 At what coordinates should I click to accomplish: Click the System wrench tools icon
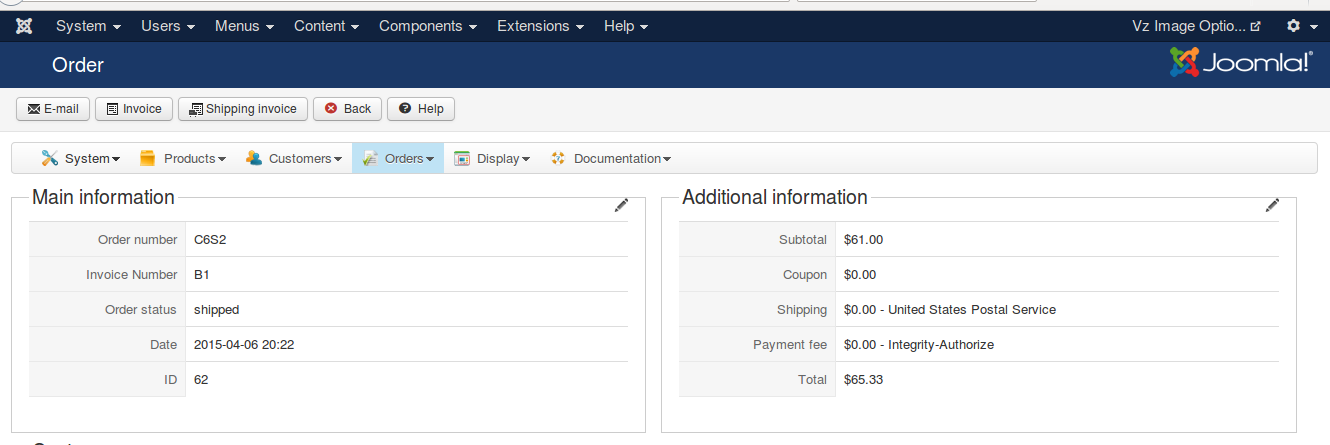click(x=49, y=158)
